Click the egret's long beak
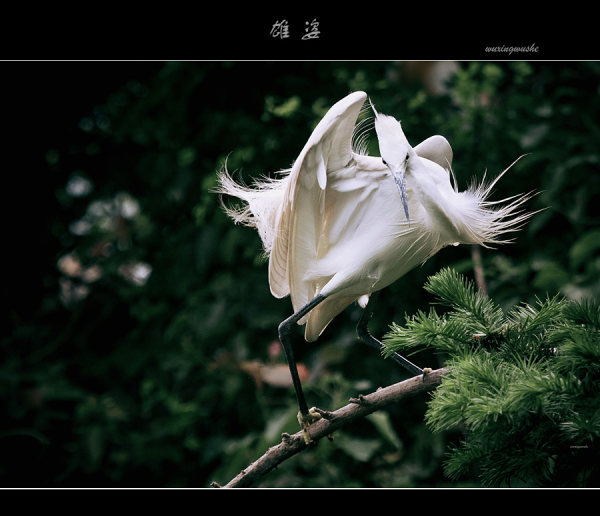Viewport: 600px width, 516px height. 402,195
